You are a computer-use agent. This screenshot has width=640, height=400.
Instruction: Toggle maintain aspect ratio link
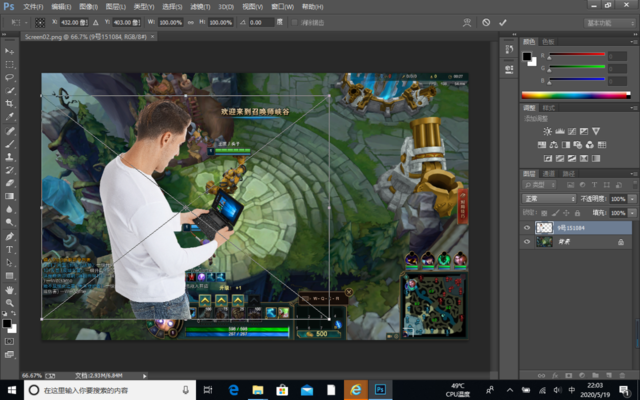(x=191, y=22)
